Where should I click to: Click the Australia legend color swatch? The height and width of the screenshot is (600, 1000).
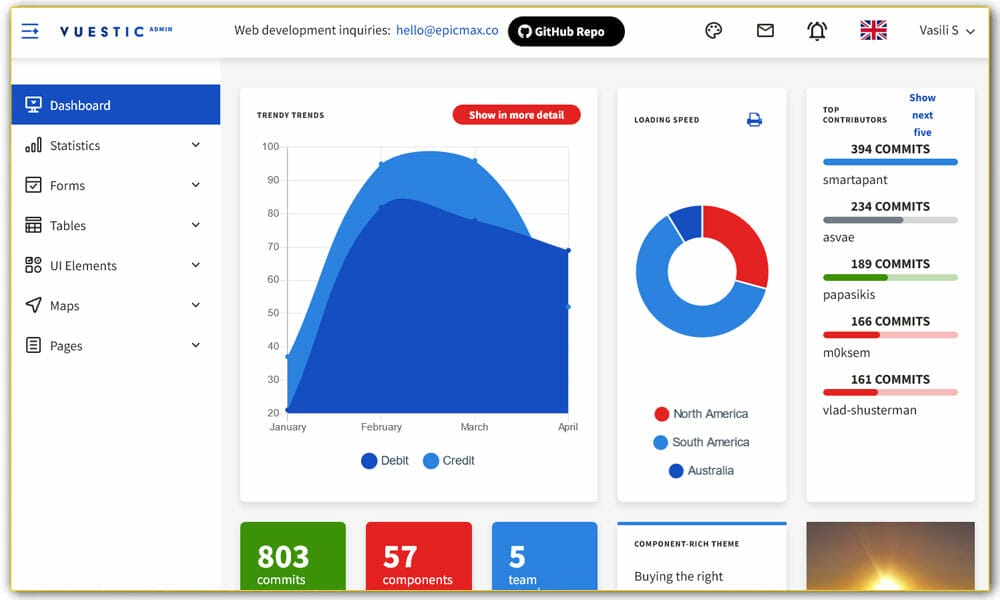pos(676,471)
